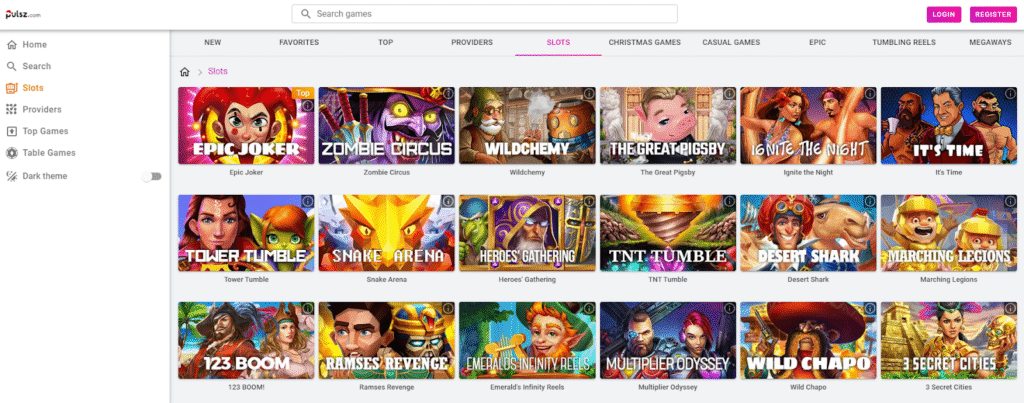
Task: Switch to the EPIC tab
Action: coord(818,42)
